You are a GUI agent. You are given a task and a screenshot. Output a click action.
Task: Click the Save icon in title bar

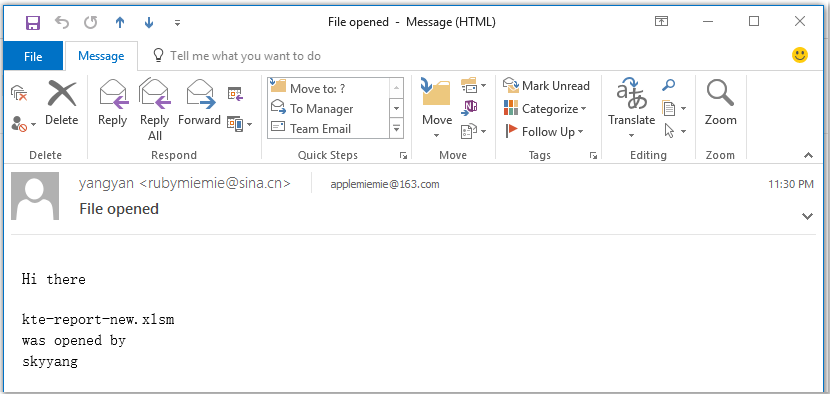coord(33,22)
